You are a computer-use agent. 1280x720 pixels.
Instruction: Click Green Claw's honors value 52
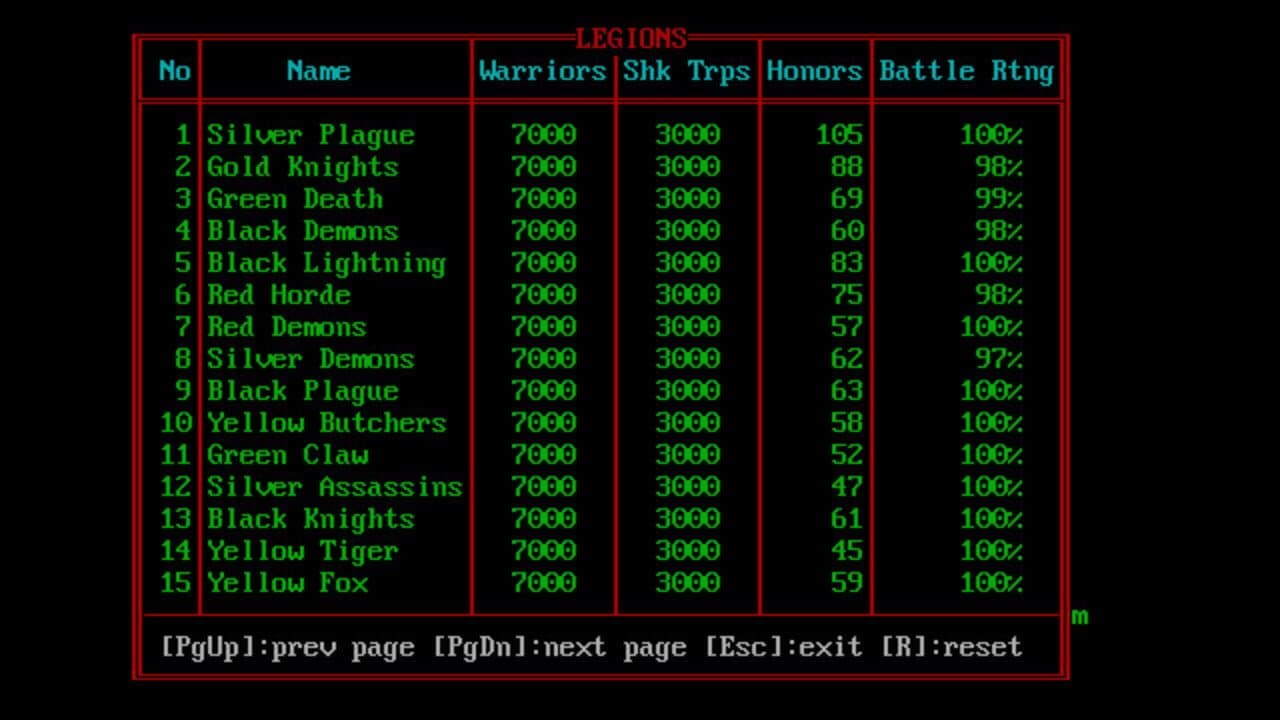coord(847,455)
